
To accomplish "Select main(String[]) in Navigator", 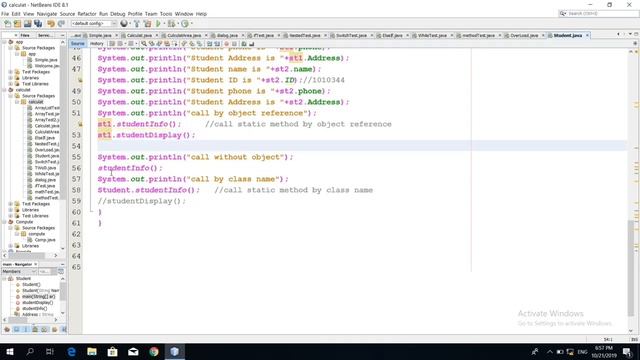I will coord(38,297).
